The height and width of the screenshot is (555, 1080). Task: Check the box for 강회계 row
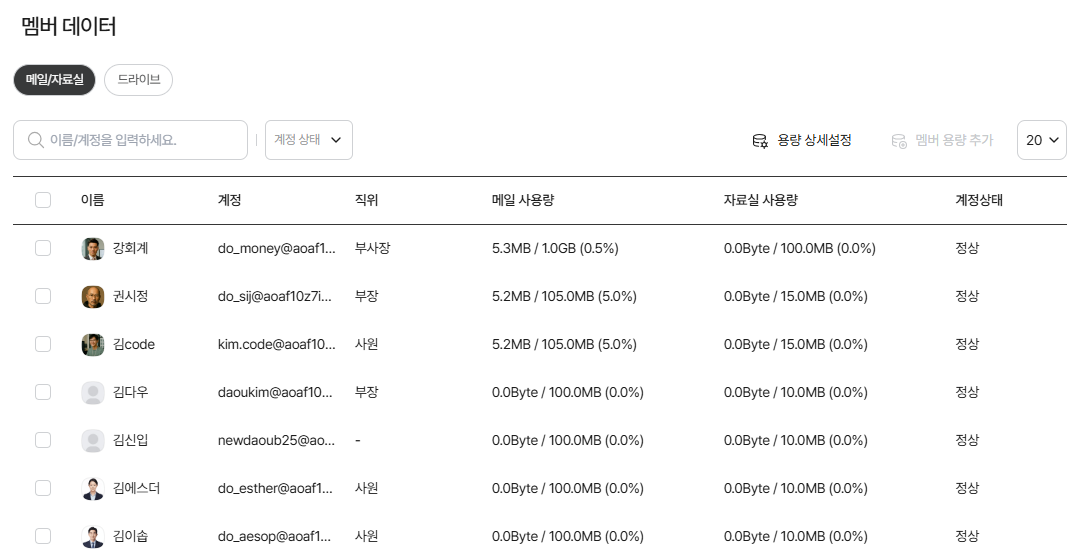(x=43, y=248)
